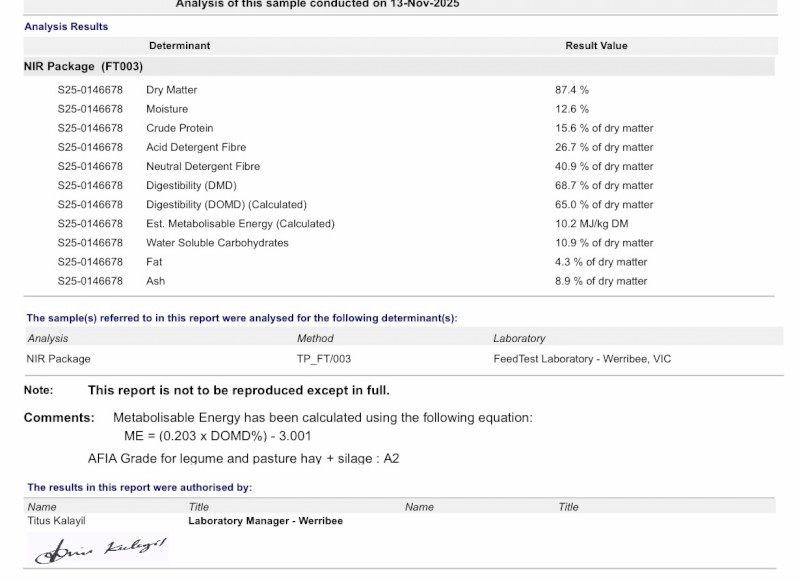Viewport: 800px width, 581px height.
Task: Click the Determinant column header
Action: pyautogui.click(x=179, y=46)
